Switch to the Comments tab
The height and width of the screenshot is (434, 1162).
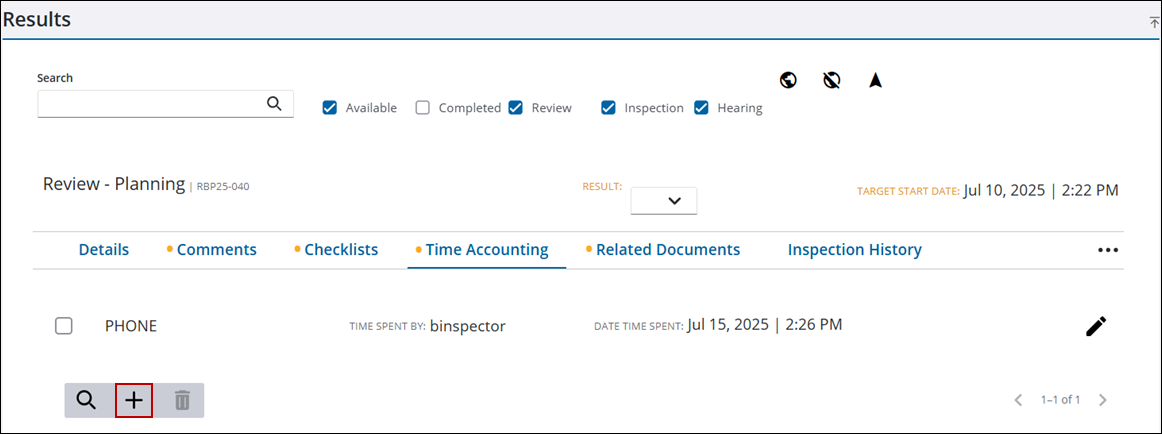coord(216,250)
